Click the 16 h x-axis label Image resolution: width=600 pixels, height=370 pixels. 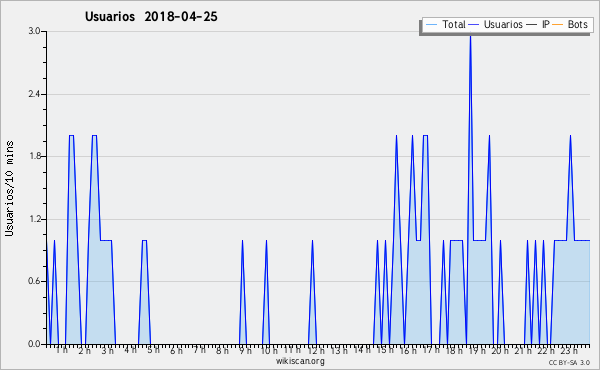[x=408, y=350]
